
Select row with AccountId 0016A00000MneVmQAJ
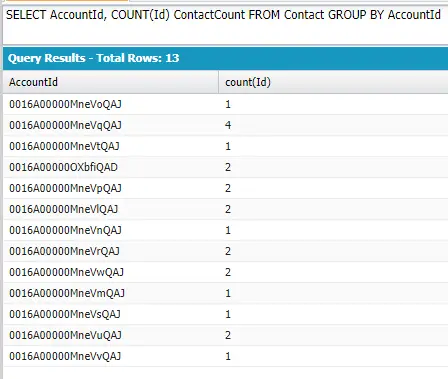(225, 293)
